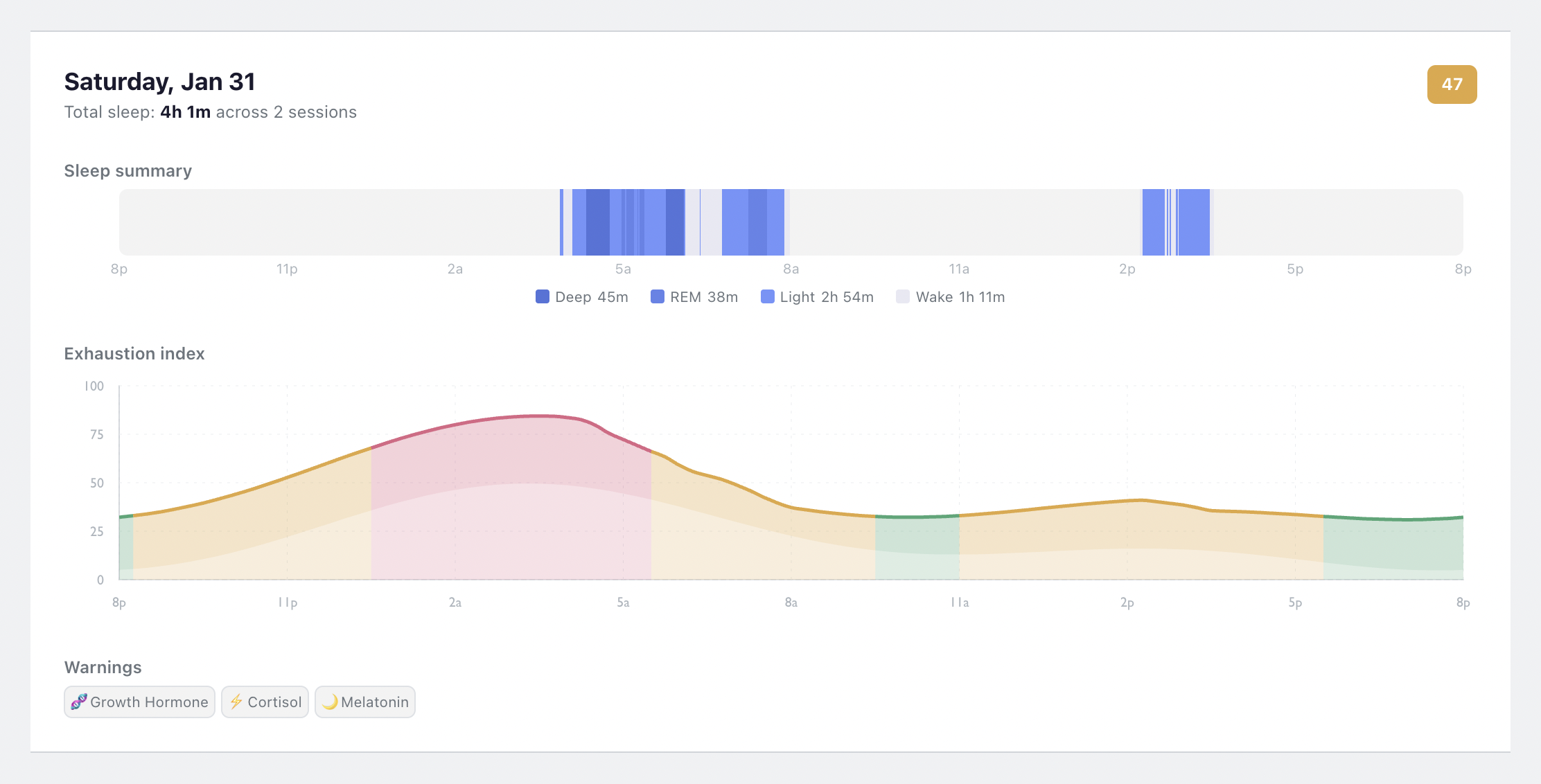Toggle the Wake 1h 11m legend entry

tap(951, 296)
